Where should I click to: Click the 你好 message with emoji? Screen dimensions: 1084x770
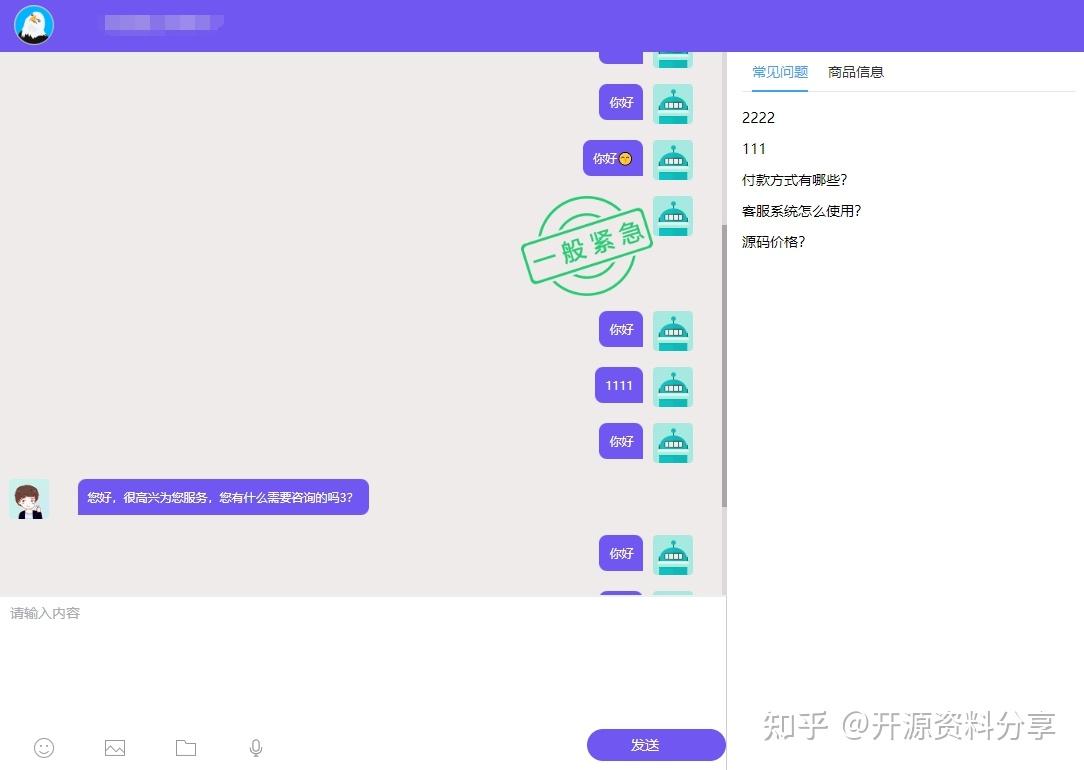click(x=613, y=158)
